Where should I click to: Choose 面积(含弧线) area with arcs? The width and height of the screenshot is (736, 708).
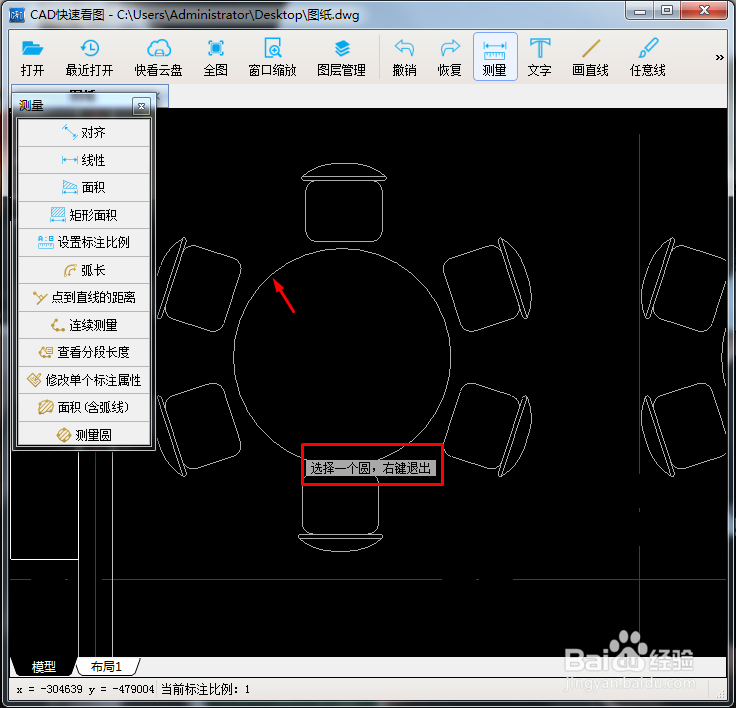coord(84,407)
